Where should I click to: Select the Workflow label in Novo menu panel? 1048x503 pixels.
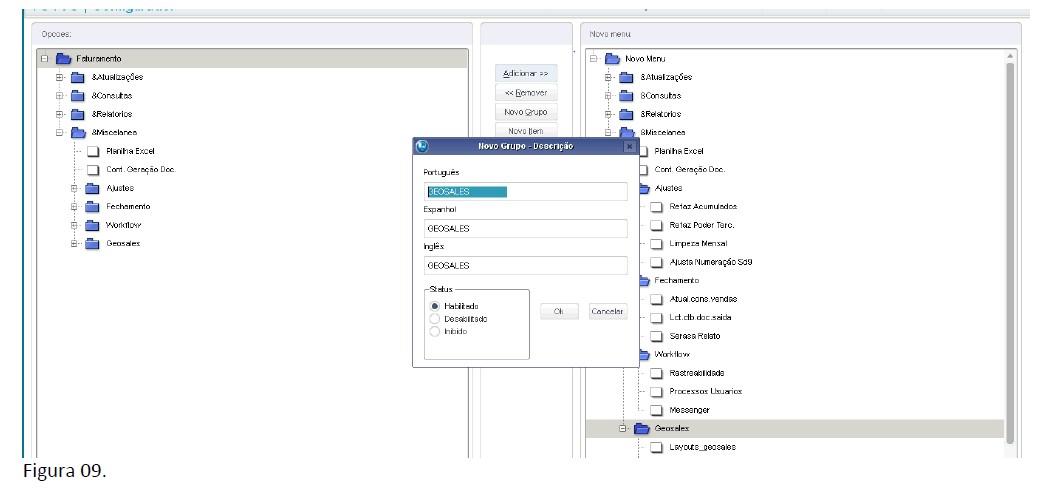[672, 355]
